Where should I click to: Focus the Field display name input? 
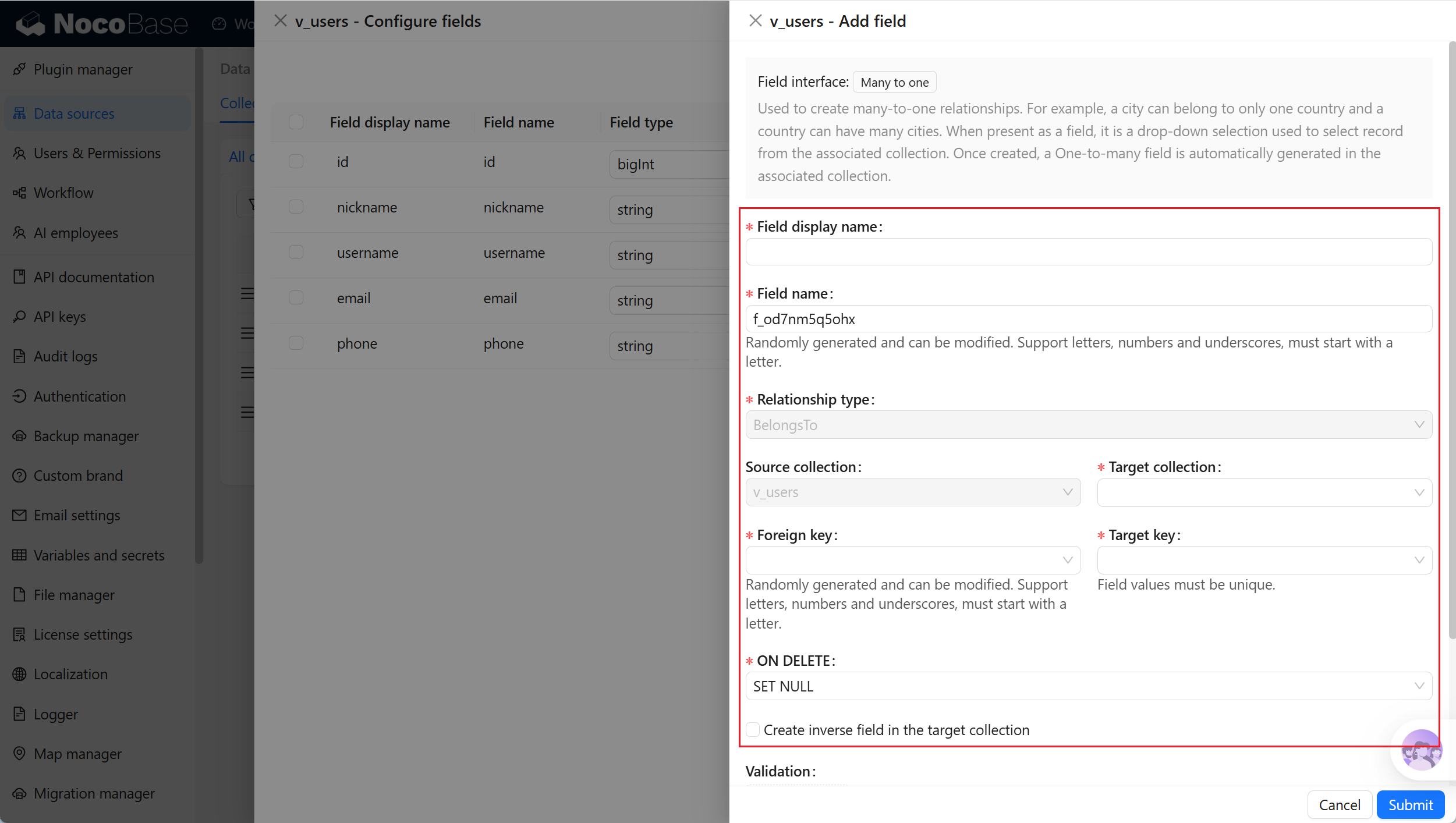[1089, 251]
